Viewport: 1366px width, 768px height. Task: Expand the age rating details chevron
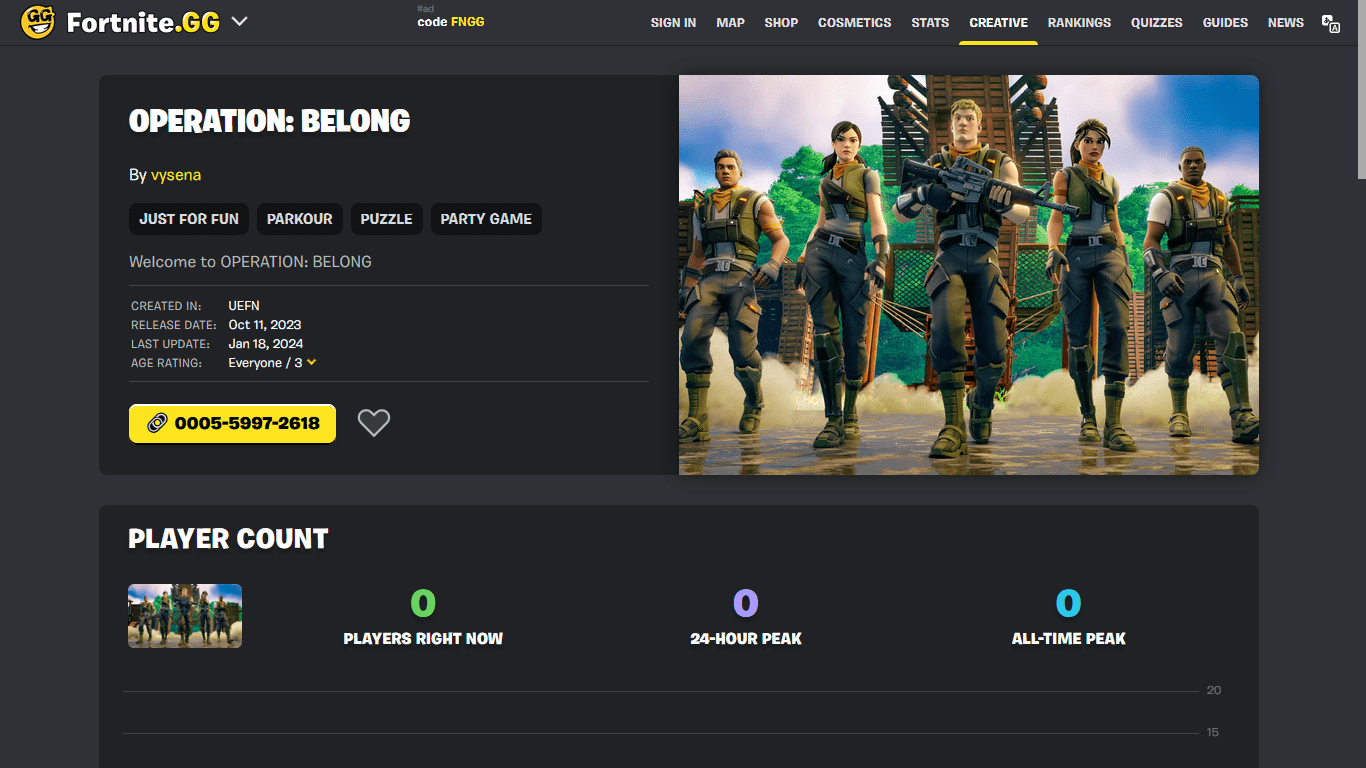(x=312, y=362)
